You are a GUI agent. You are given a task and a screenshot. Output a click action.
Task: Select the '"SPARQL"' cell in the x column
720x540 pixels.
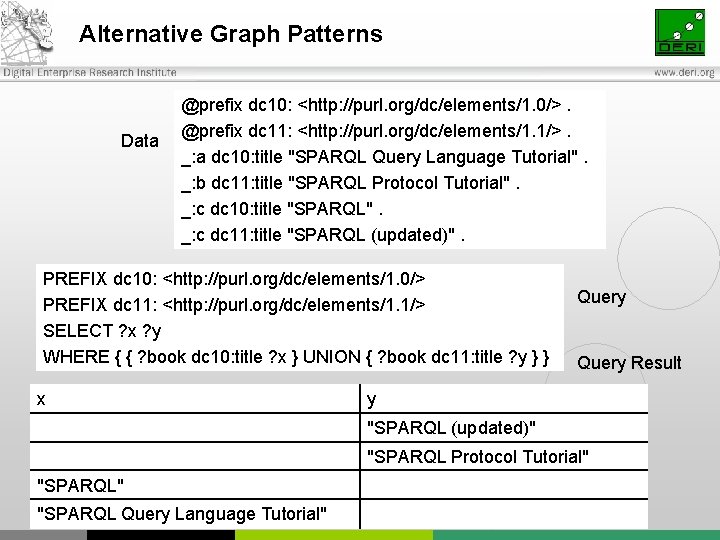(195, 485)
